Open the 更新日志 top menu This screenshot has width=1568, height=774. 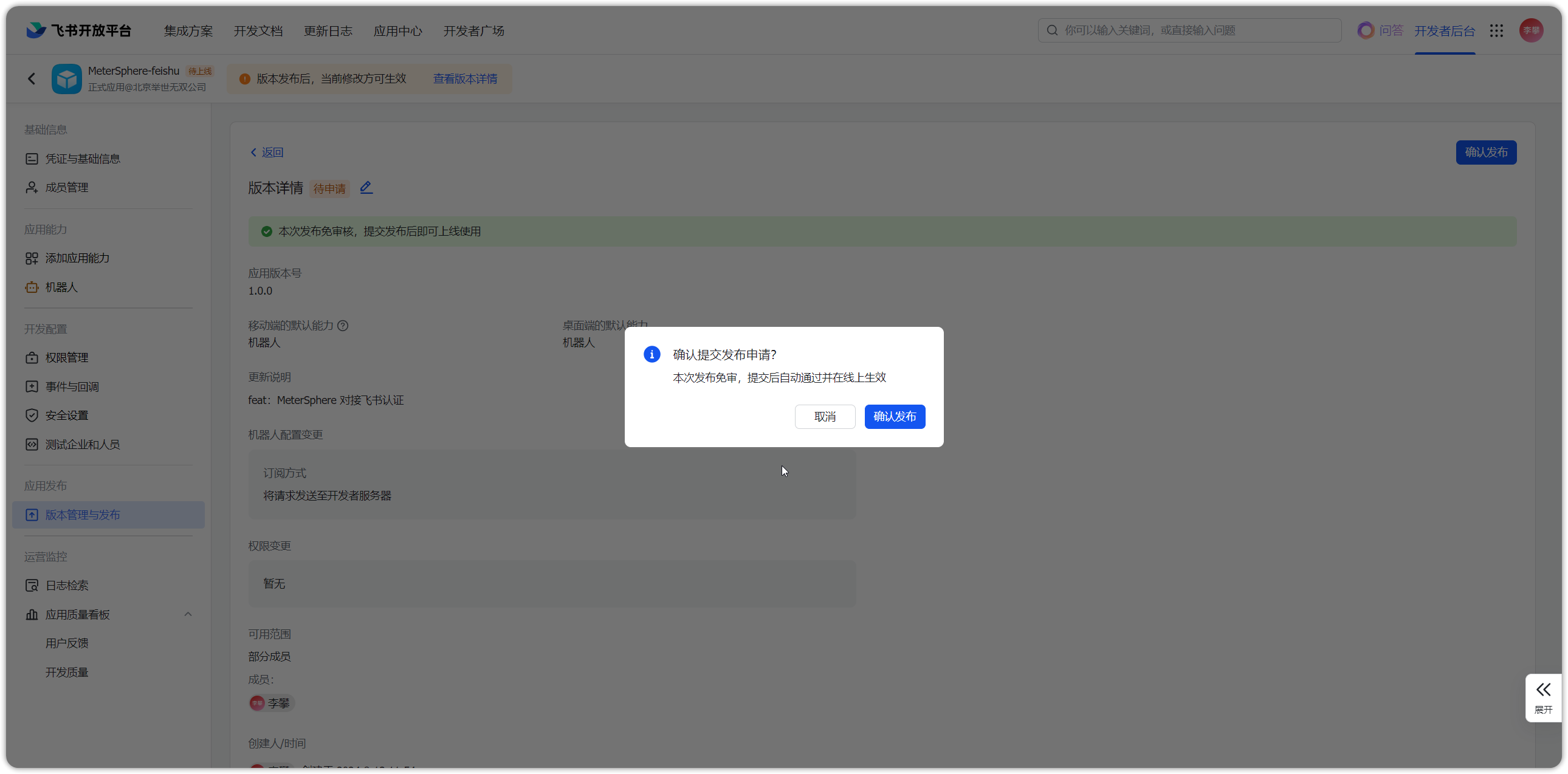pyautogui.click(x=328, y=30)
